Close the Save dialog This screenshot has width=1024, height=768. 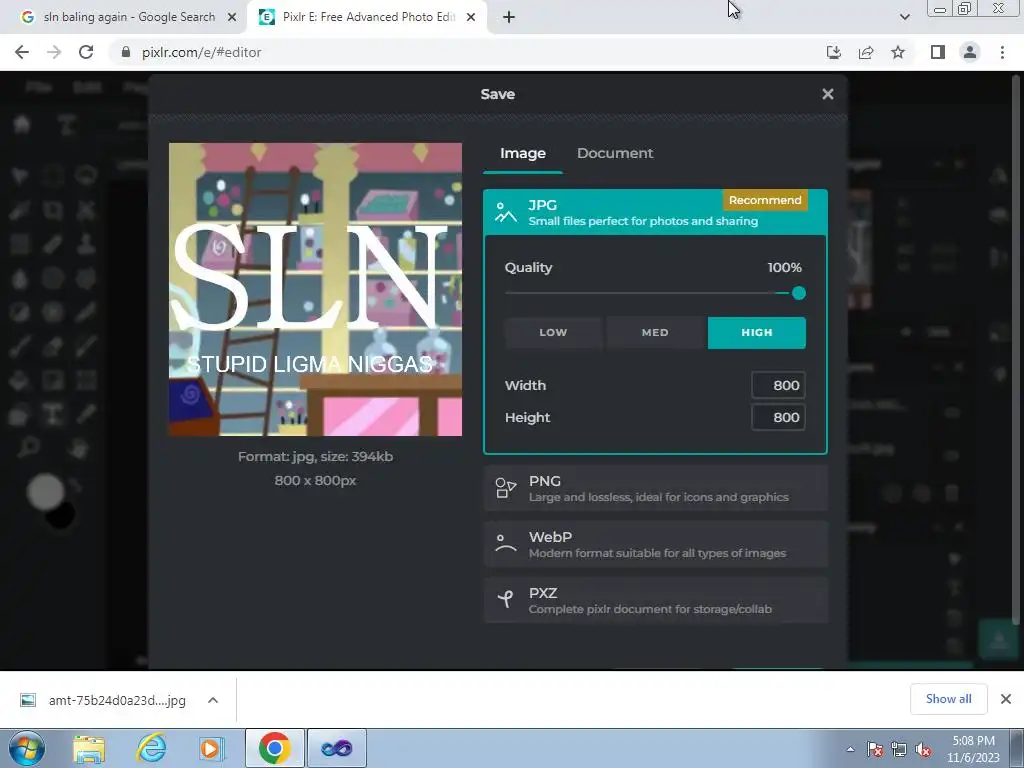click(x=827, y=94)
